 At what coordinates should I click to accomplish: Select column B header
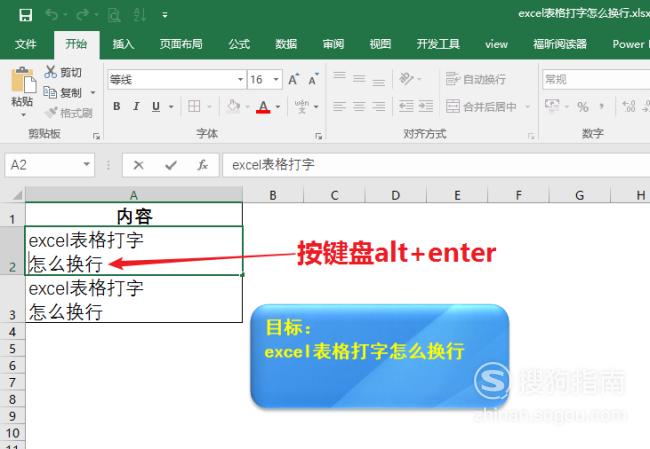coord(273,195)
